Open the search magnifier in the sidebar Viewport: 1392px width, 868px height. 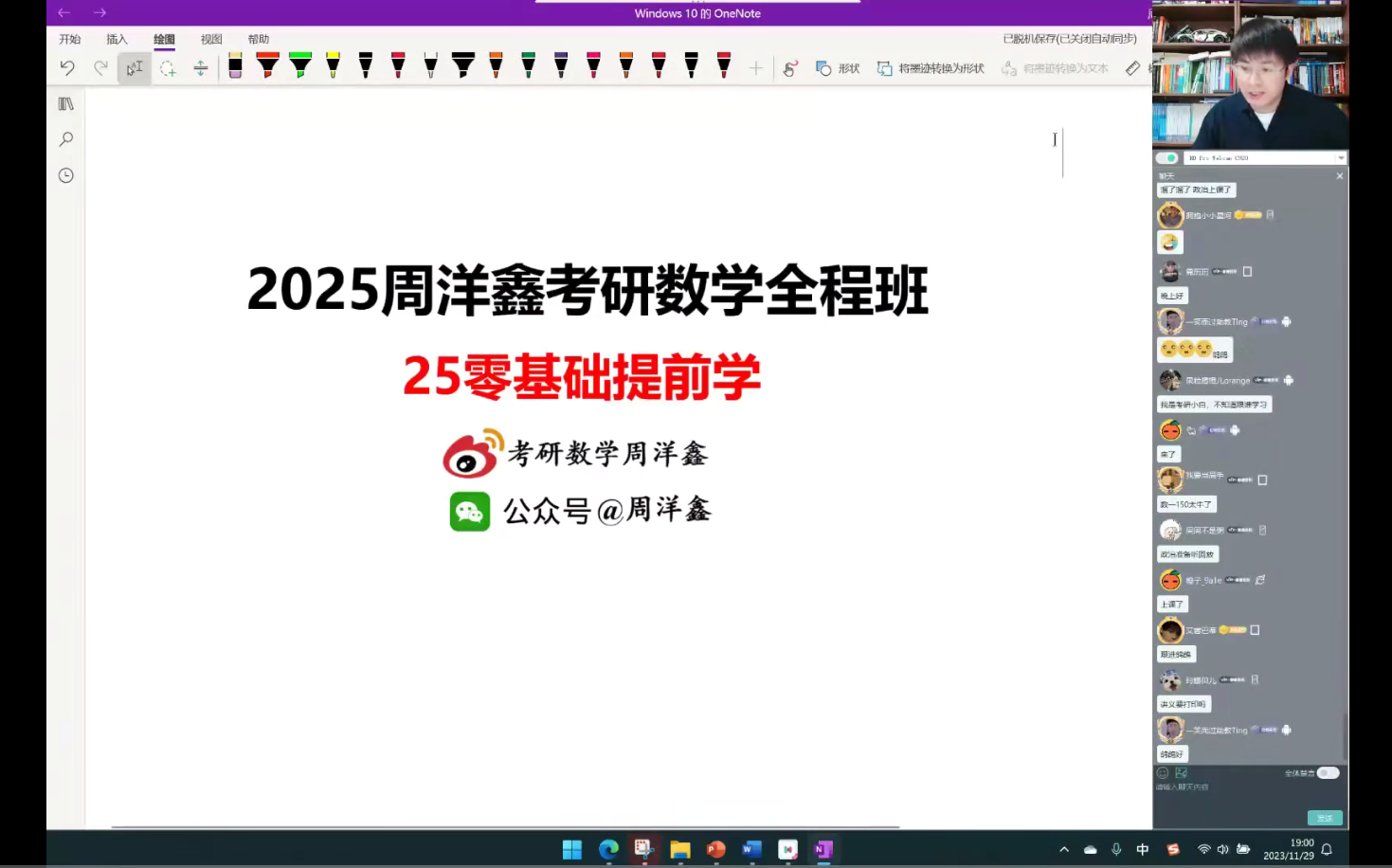[x=65, y=139]
